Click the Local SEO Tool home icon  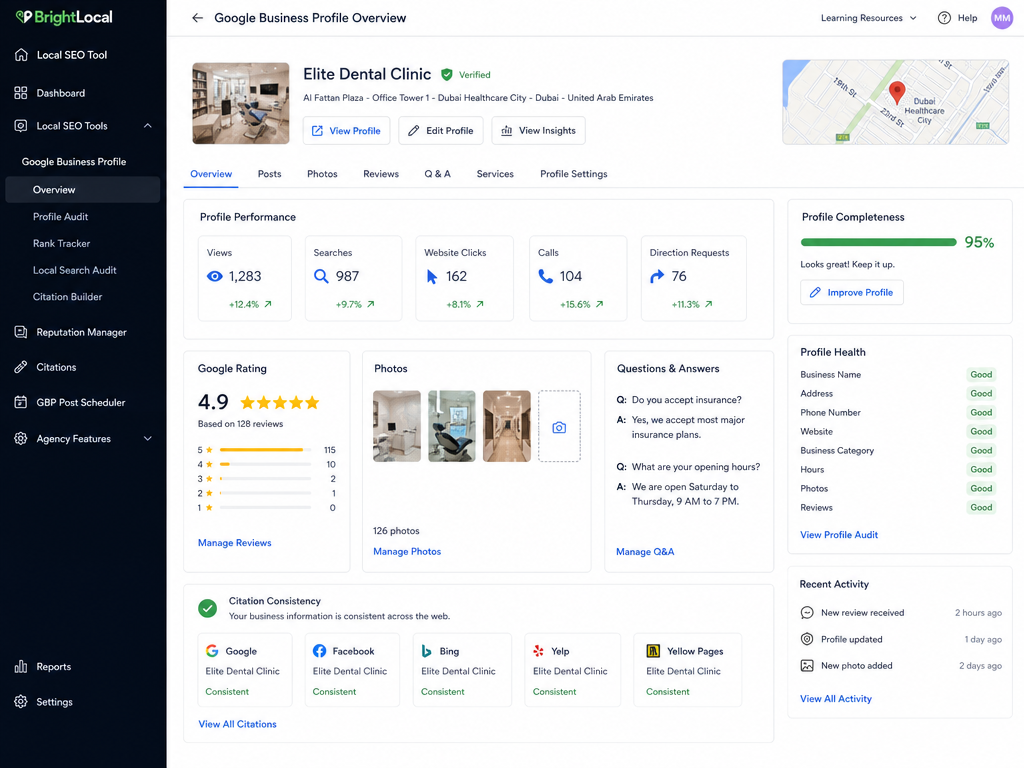21,55
